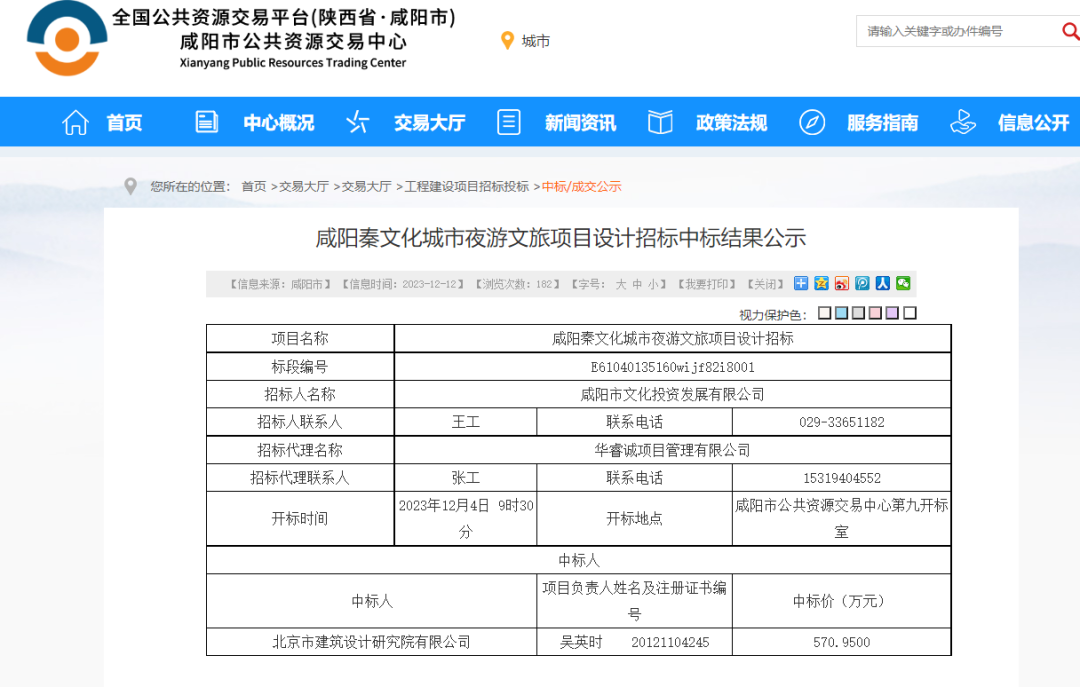Click cell 华睿诚项目管理有限公司
Screen dimensions: 1080x687
pyautogui.click(x=672, y=451)
